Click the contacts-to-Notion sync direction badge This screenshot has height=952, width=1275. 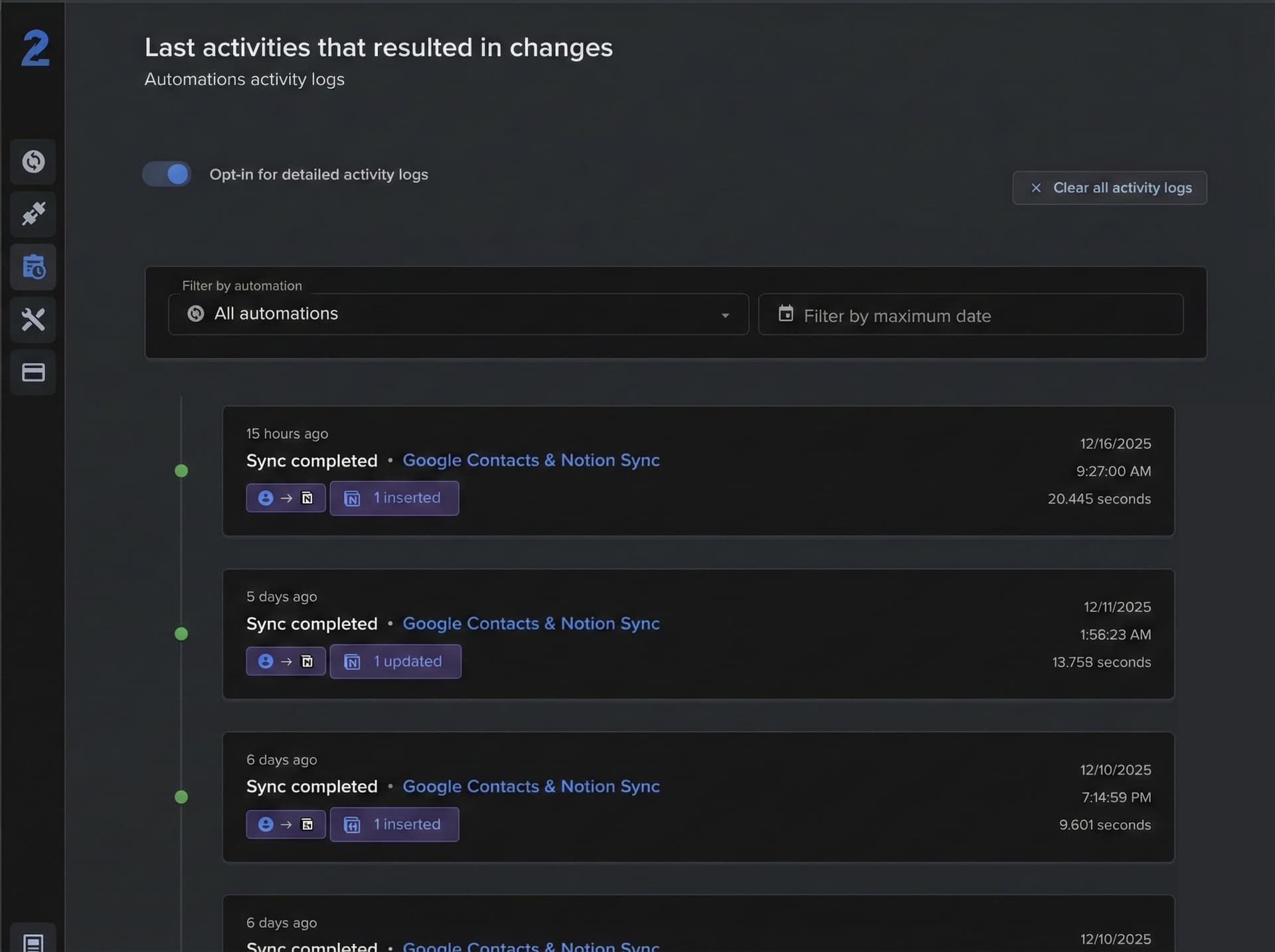point(286,498)
